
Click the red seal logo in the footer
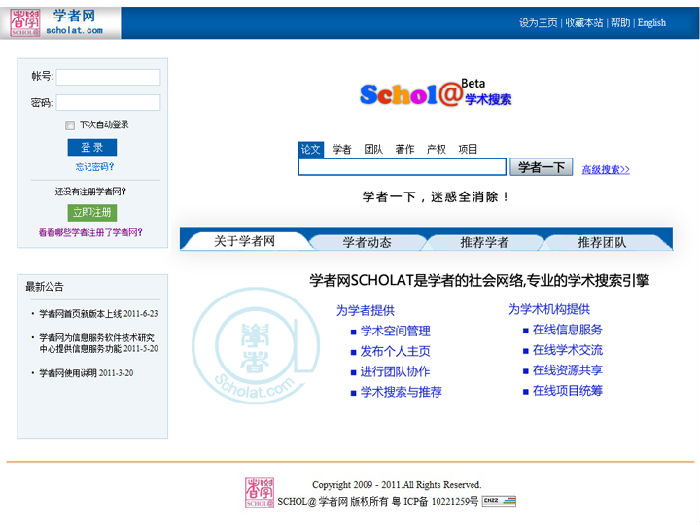pos(259,493)
